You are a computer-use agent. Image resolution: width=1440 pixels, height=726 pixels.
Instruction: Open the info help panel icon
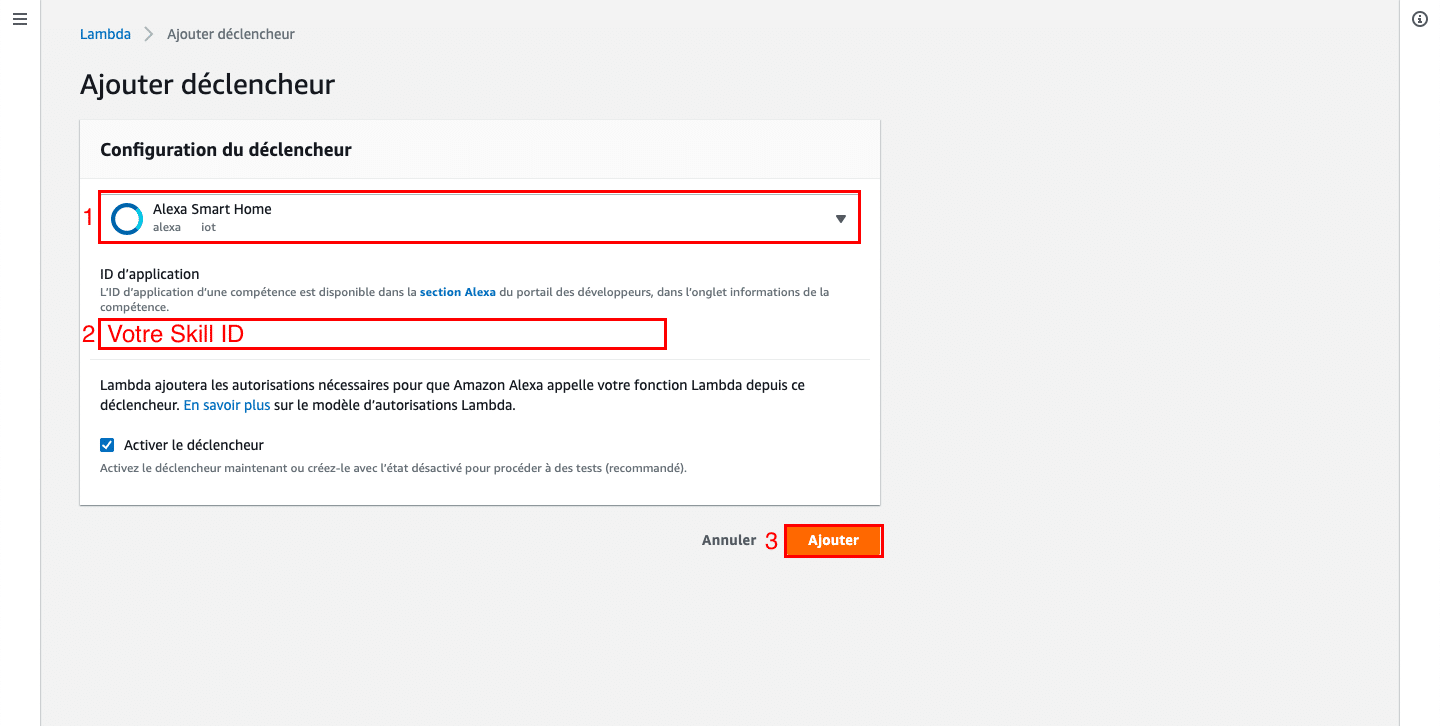pos(1420,20)
